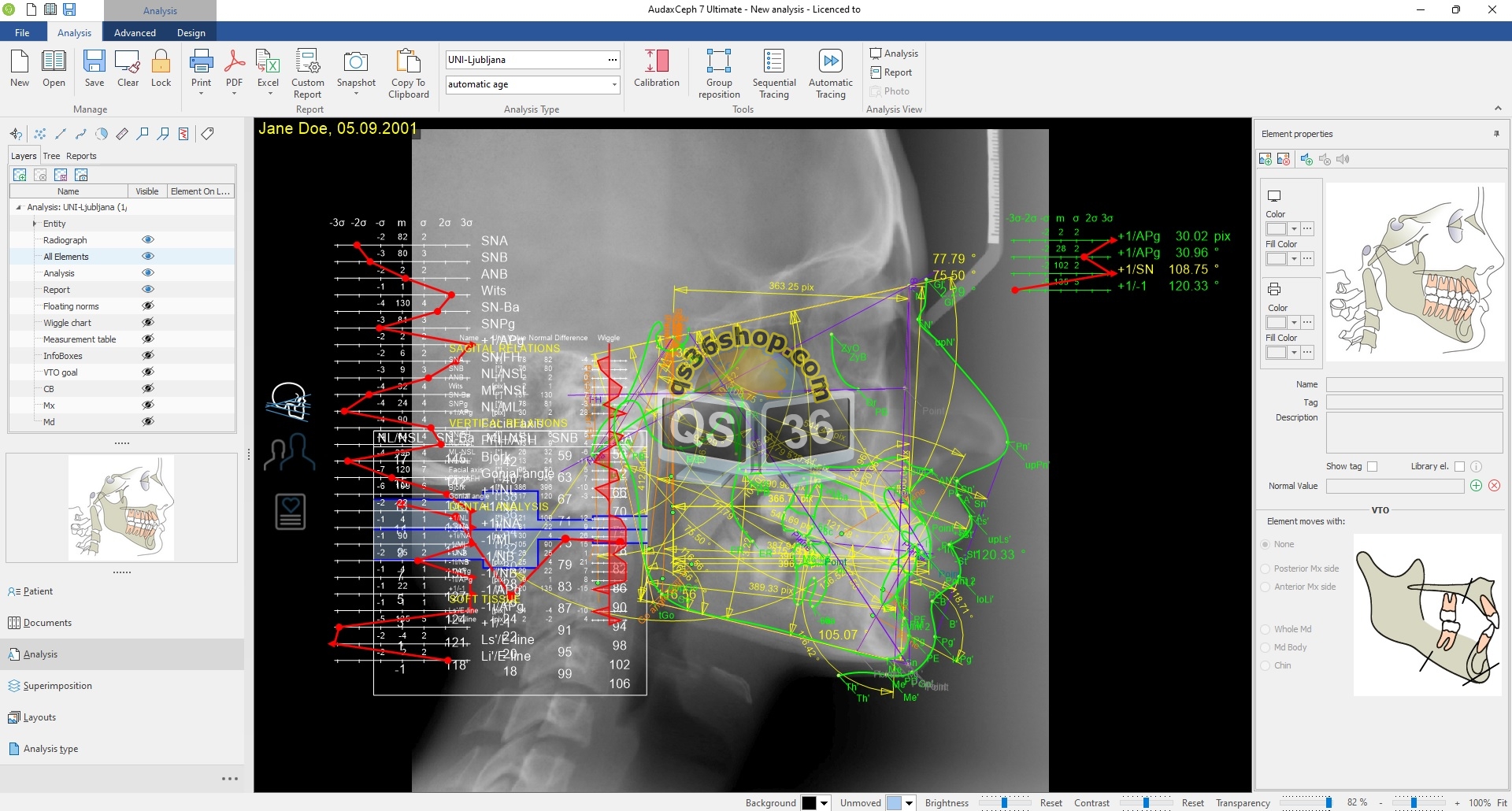The width and height of the screenshot is (1512, 811).
Task: Open the automatic age dropdown
Action: coord(613,84)
